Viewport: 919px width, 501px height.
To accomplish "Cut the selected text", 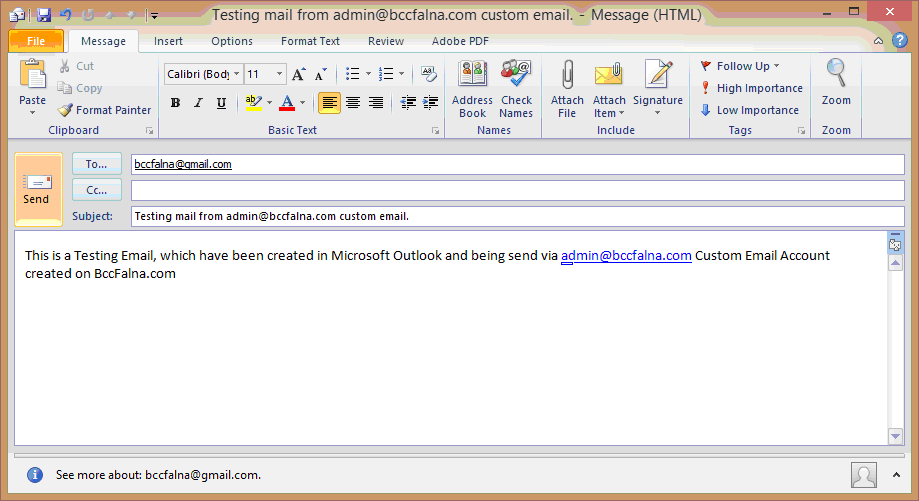I will (76, 66).
